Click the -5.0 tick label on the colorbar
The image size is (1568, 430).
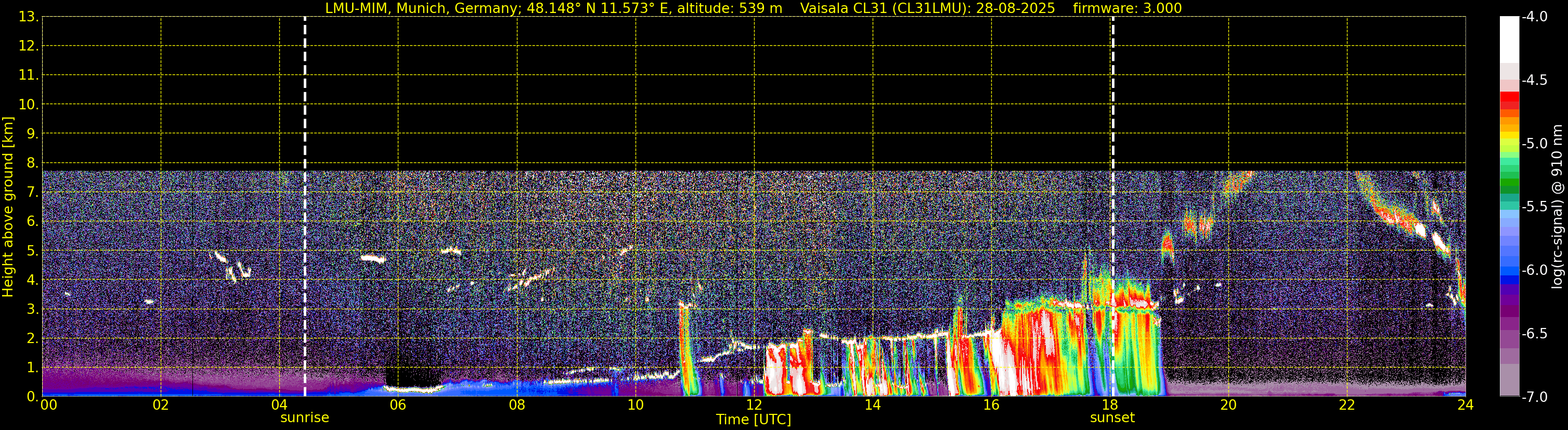[x=1534, y=144]
